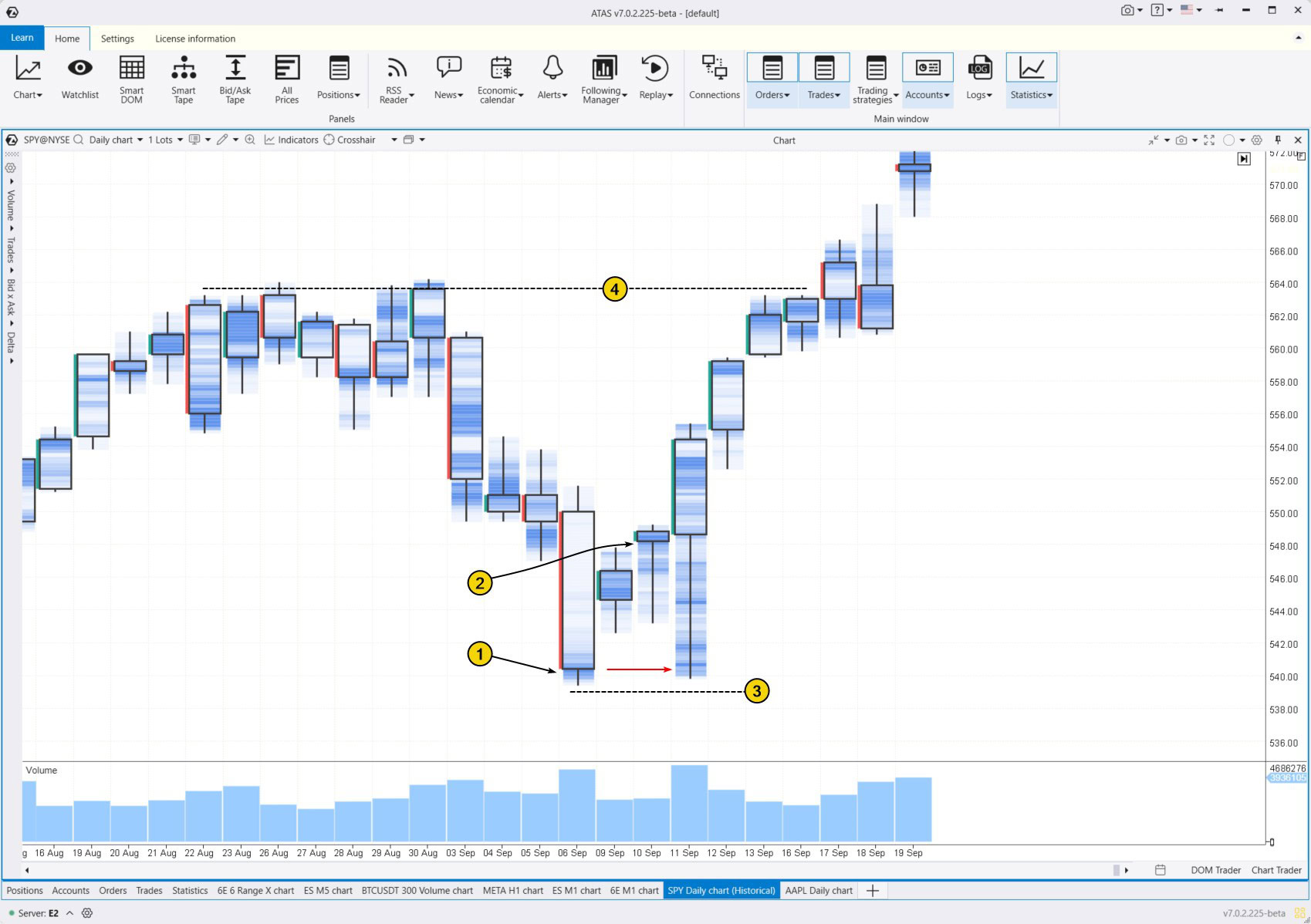This screenshot has width=1311, height=924.
Task: Open the All Prices panel
Action: pyautogui.click(x=286, y=77)
